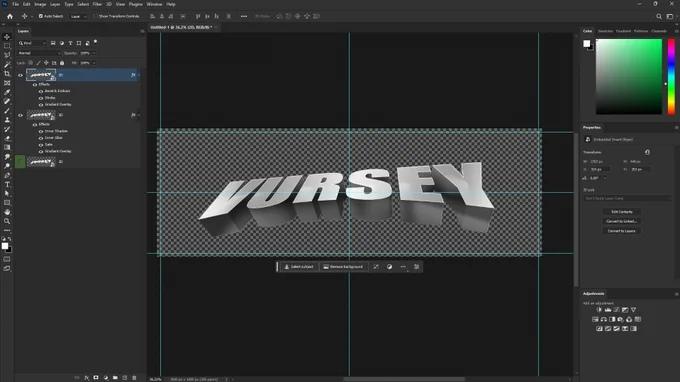Hide the top selected 3D layer
Viewport: 680px width, 382px height.
coord(20,75)
